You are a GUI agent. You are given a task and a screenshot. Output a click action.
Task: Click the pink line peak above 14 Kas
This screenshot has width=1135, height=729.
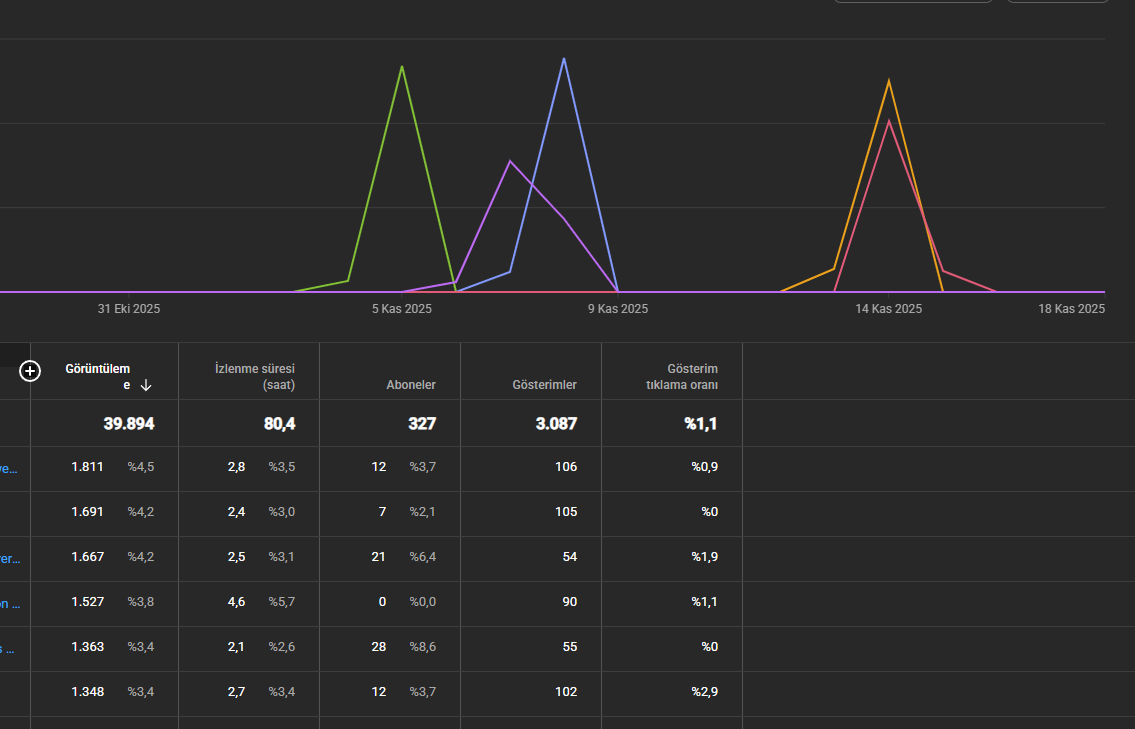[x=889, y=121]
